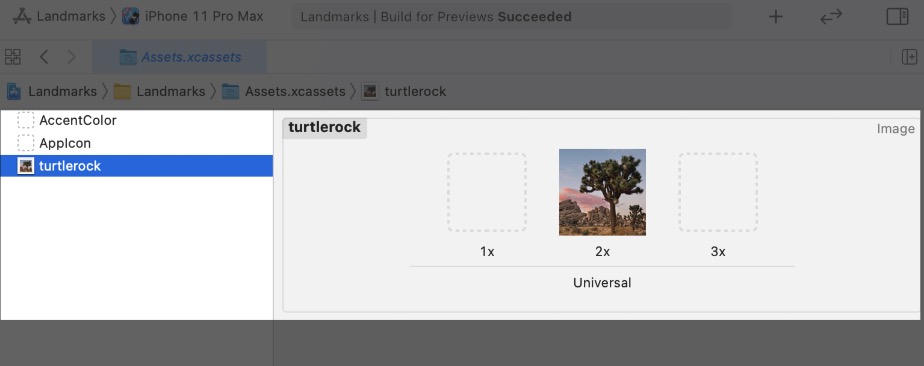The image size is (924, 366).
Task: Click the empty 1x image well
Action: [x=487, y=192]
